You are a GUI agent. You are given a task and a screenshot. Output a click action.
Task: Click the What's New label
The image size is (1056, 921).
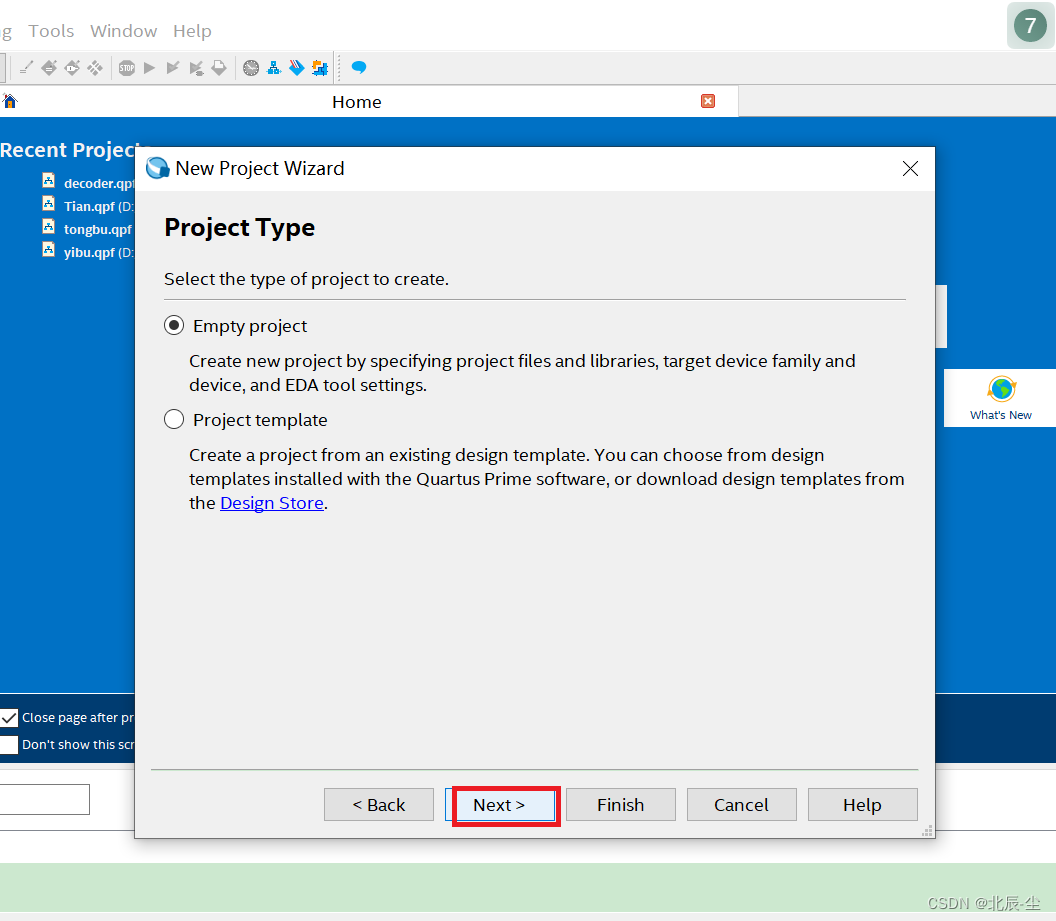1001,415
